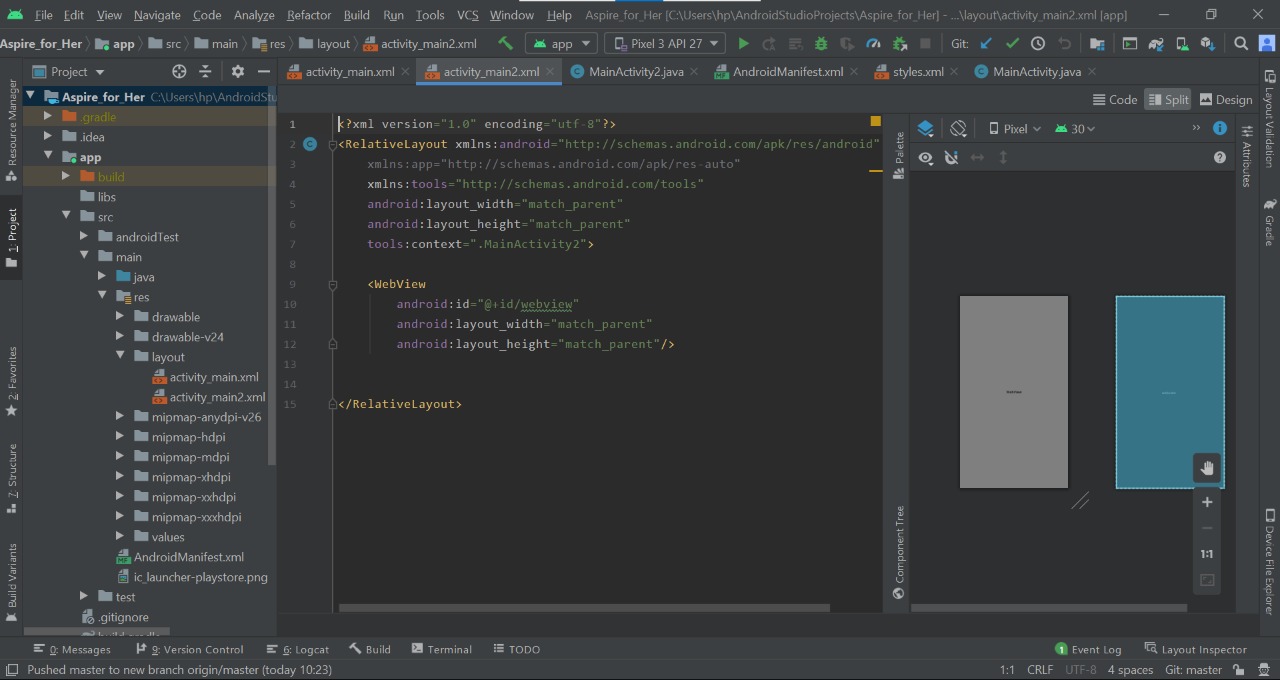
Task: Show Git history clock icon
Action: pos(1038,44)
